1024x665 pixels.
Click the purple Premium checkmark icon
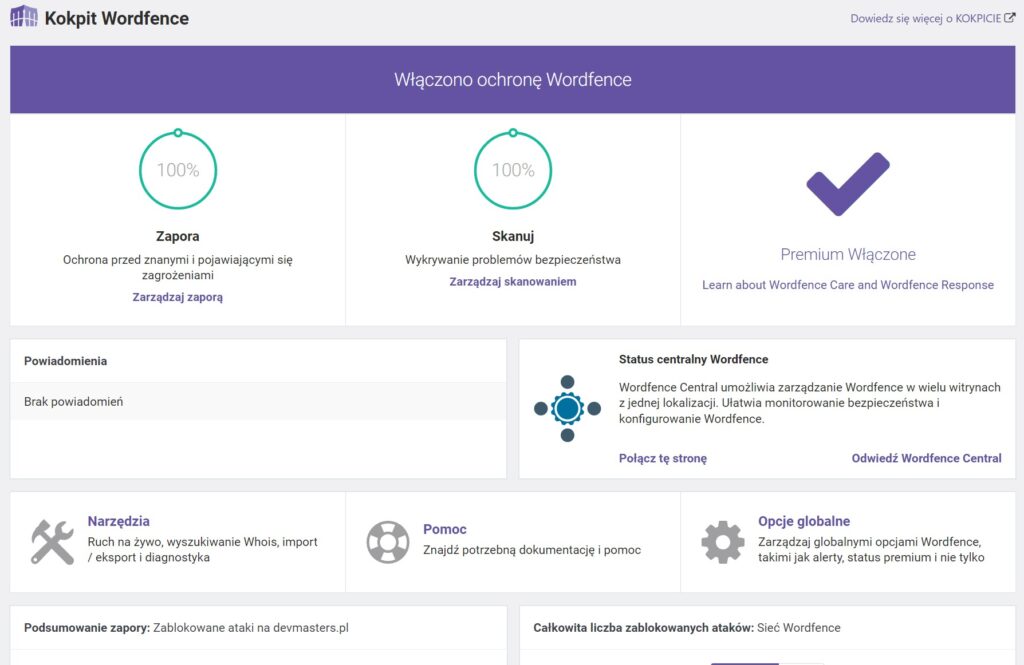(848, 184)
